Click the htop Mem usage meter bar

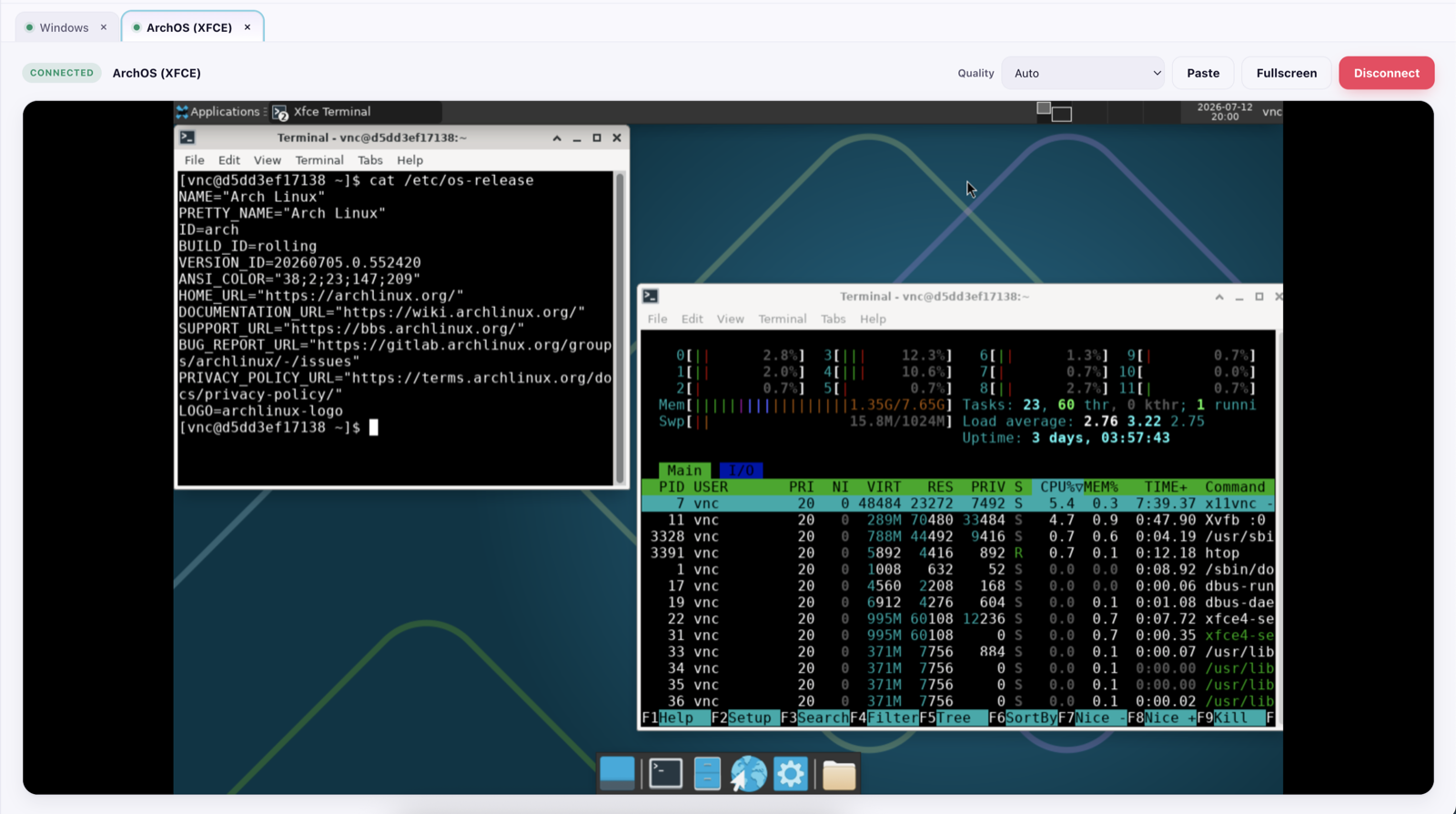tap(804, 405)
